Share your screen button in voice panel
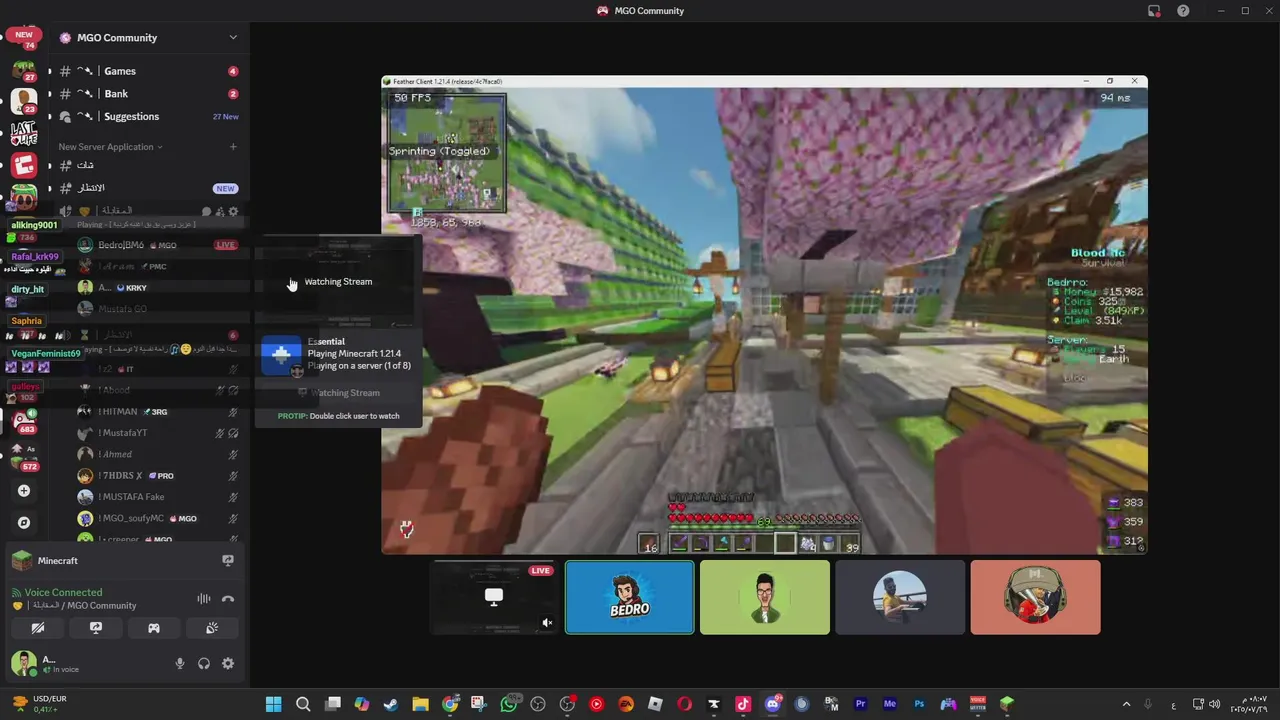This screenshot has height=720, width=1280. (96, 628)
